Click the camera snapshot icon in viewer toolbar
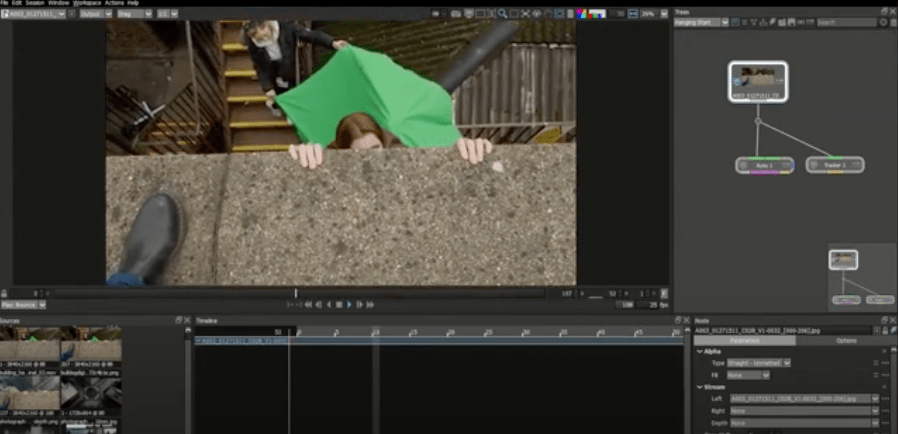The height and width of the screenshot is (434, 898). click(456, 14)
